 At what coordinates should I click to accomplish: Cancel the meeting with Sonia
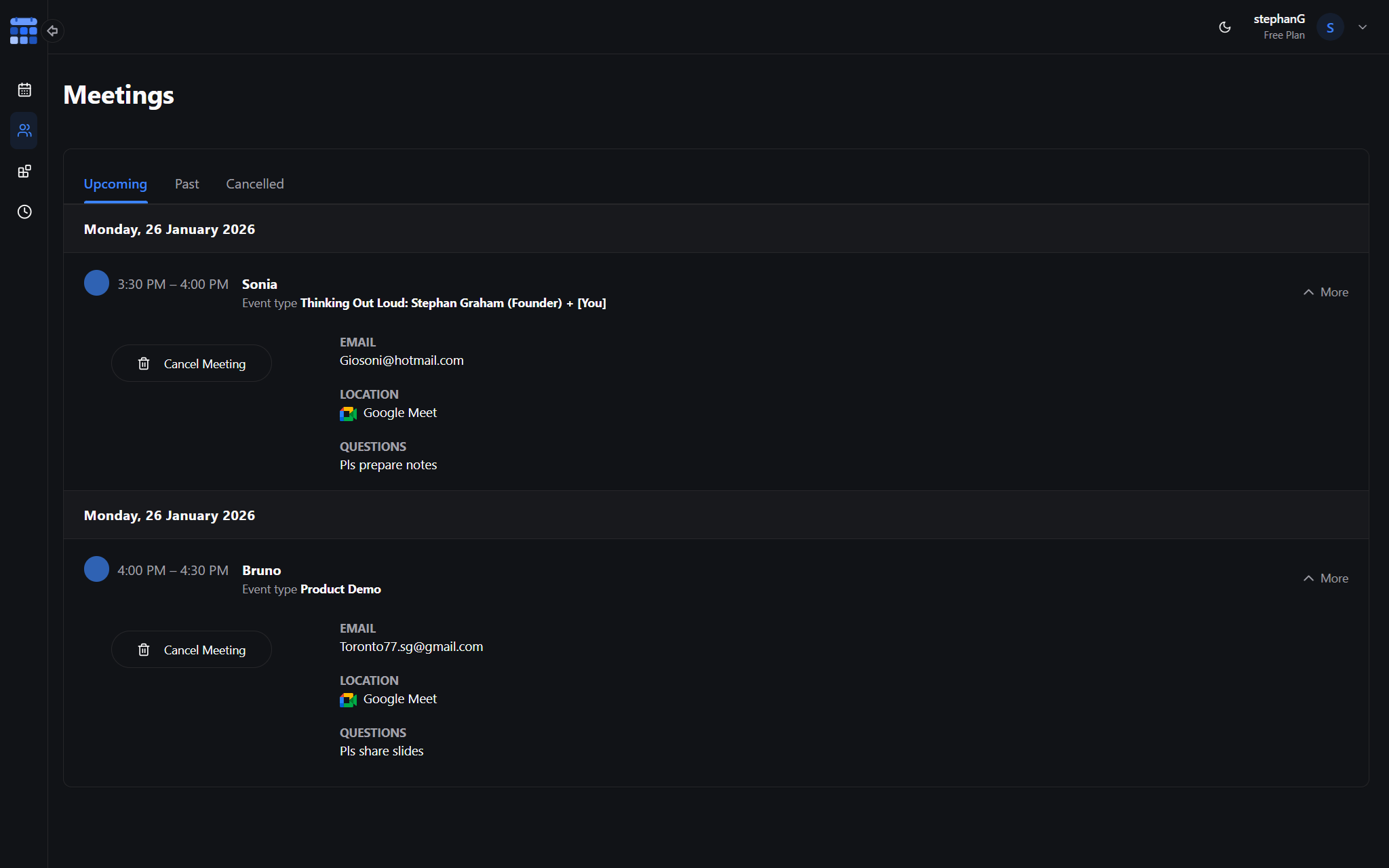click(191, 363)
